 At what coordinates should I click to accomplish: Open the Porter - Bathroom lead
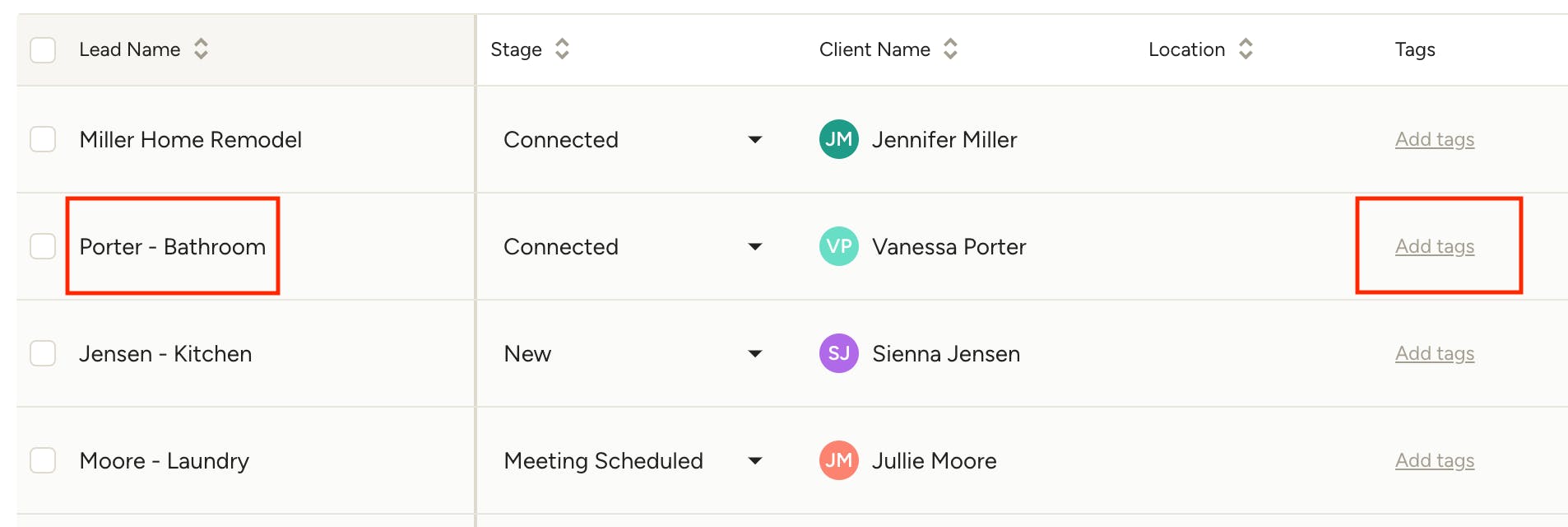[173, 246]
